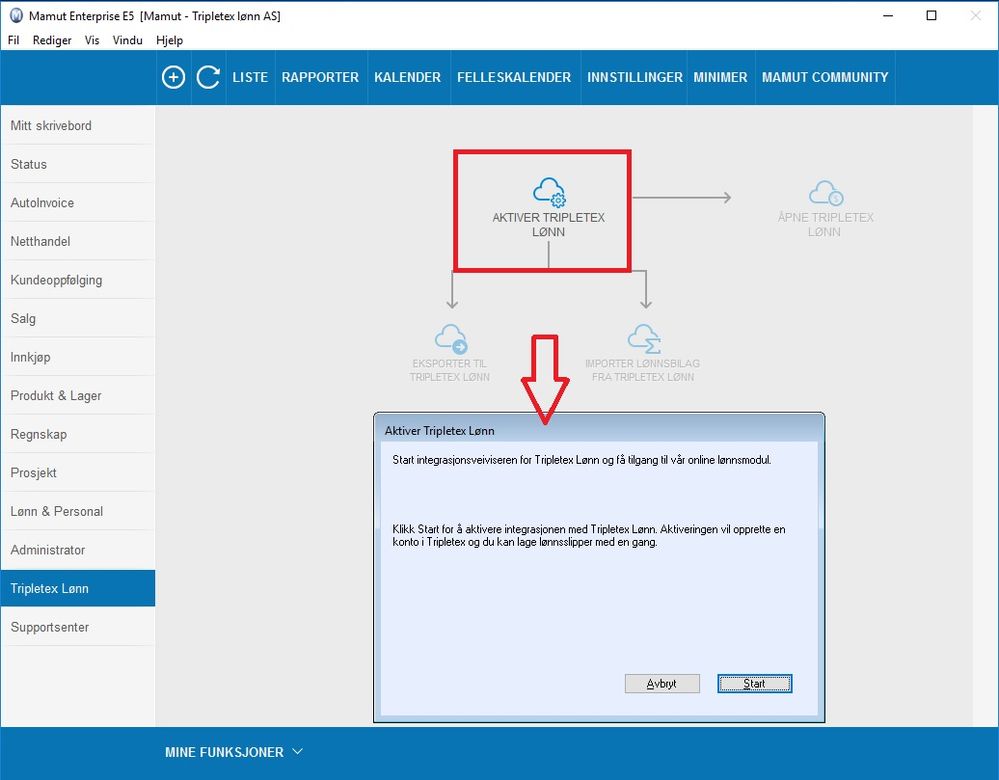Click the AKTIVER TRIPLETEX LØNN label

point(549,224)
